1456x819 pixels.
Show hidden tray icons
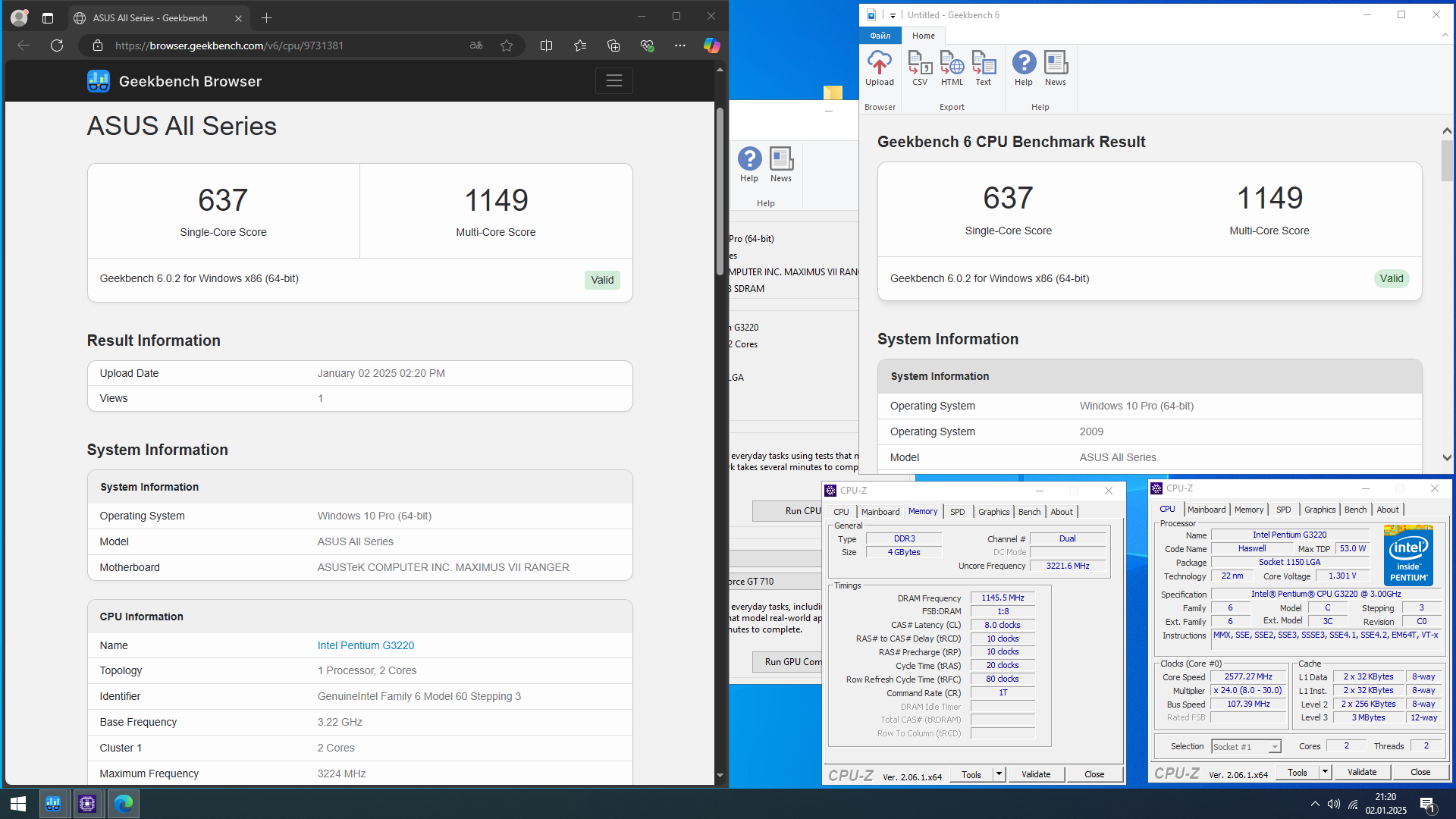pyautogui.click(x=1315, y=804)
